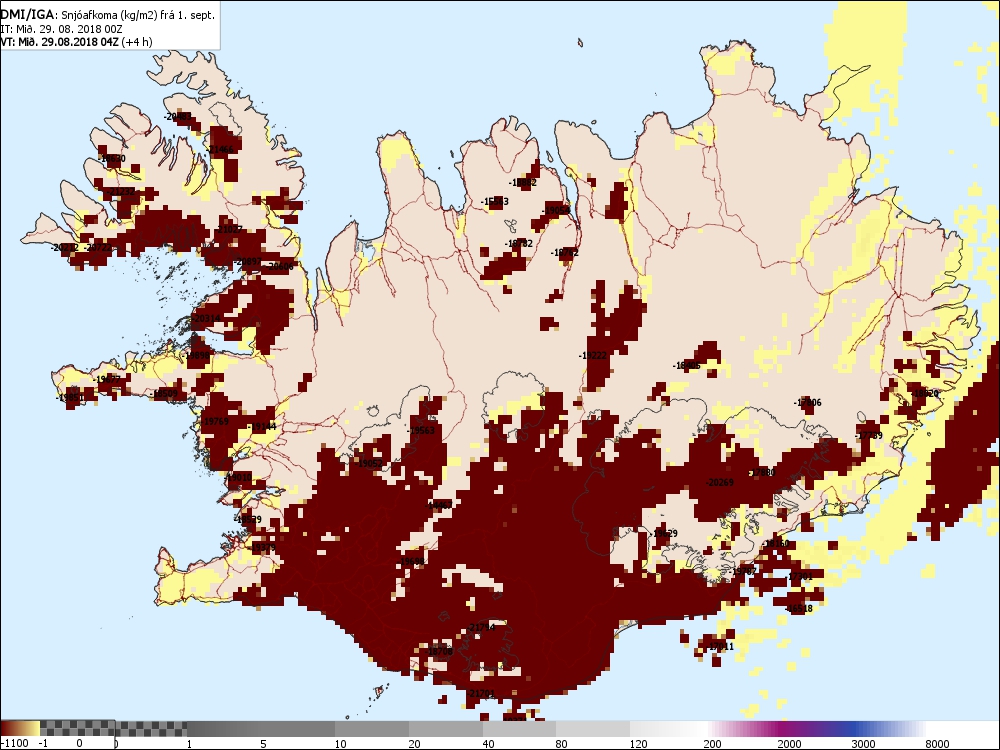The height and width of the screenshot is (750, 1000).
Task: Click the -19787 value label
Action: pos(744,571)
